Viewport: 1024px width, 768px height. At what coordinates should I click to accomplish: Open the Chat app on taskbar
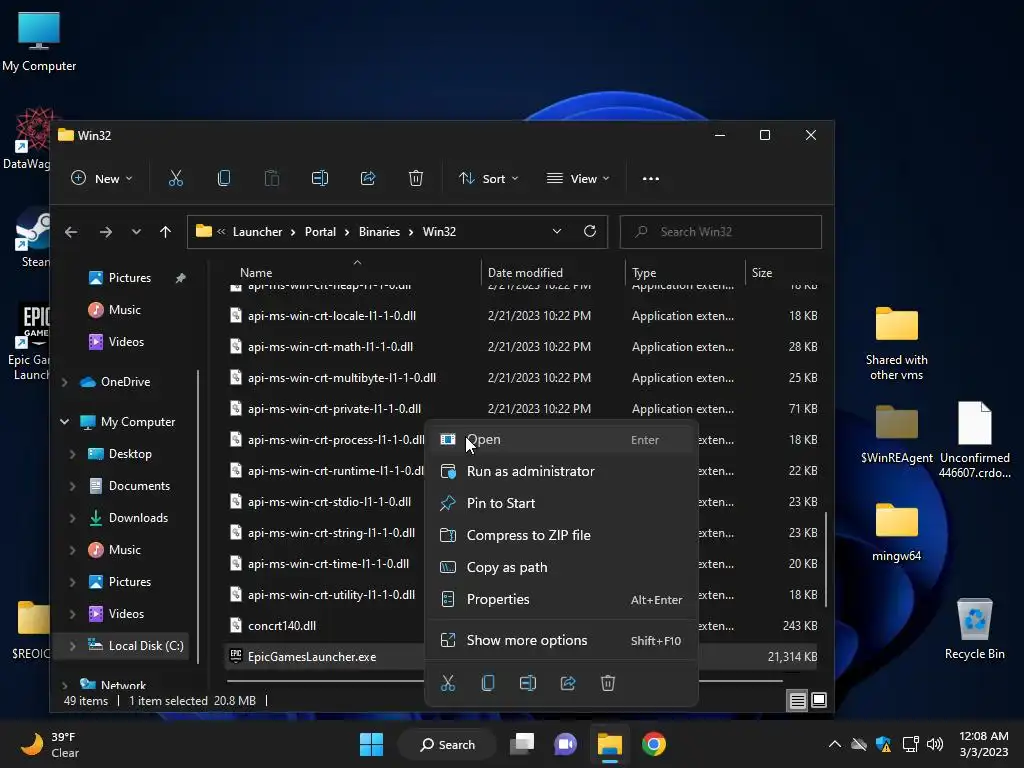pos(566,744)
